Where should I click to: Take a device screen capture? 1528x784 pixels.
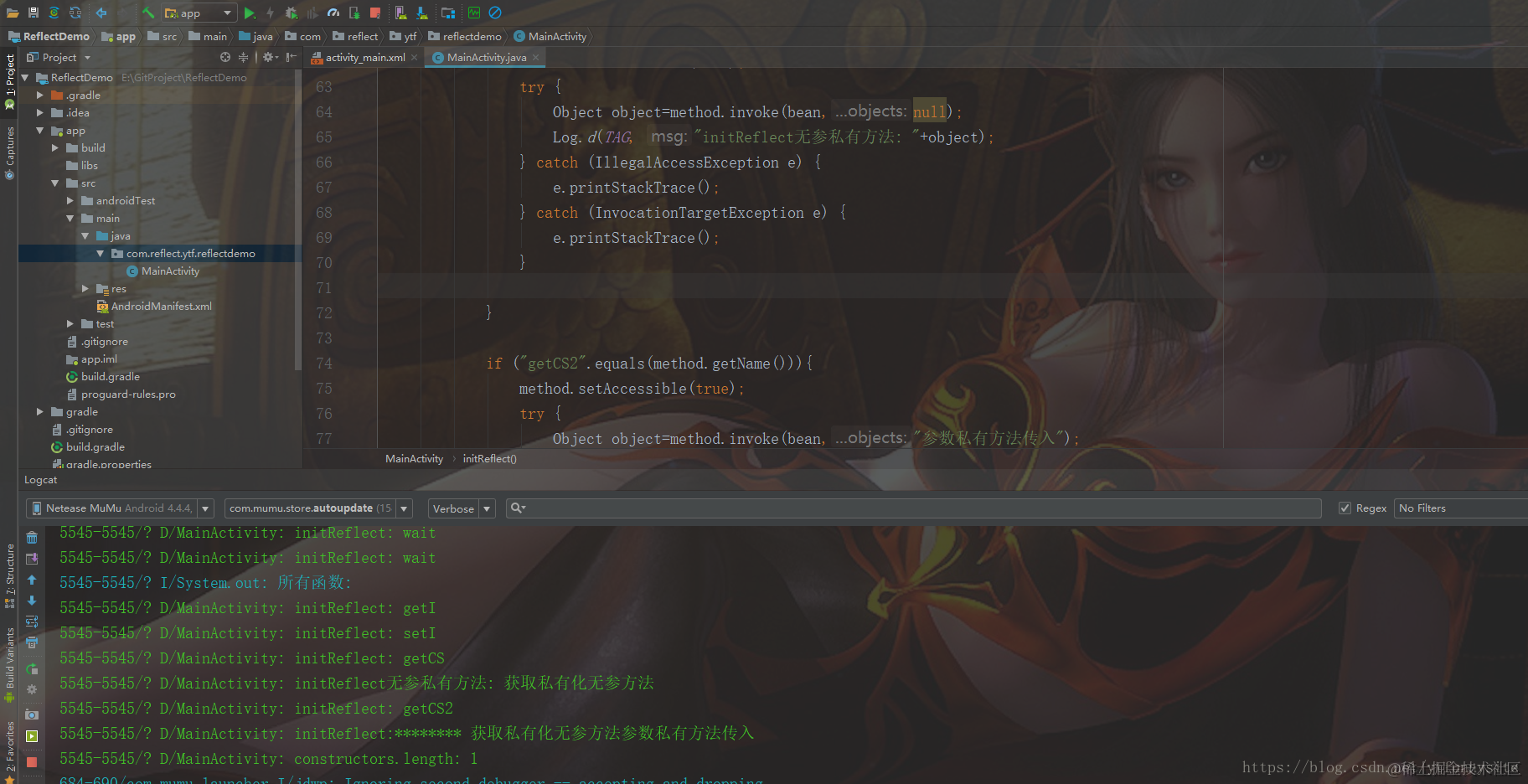tap(32, 714)
